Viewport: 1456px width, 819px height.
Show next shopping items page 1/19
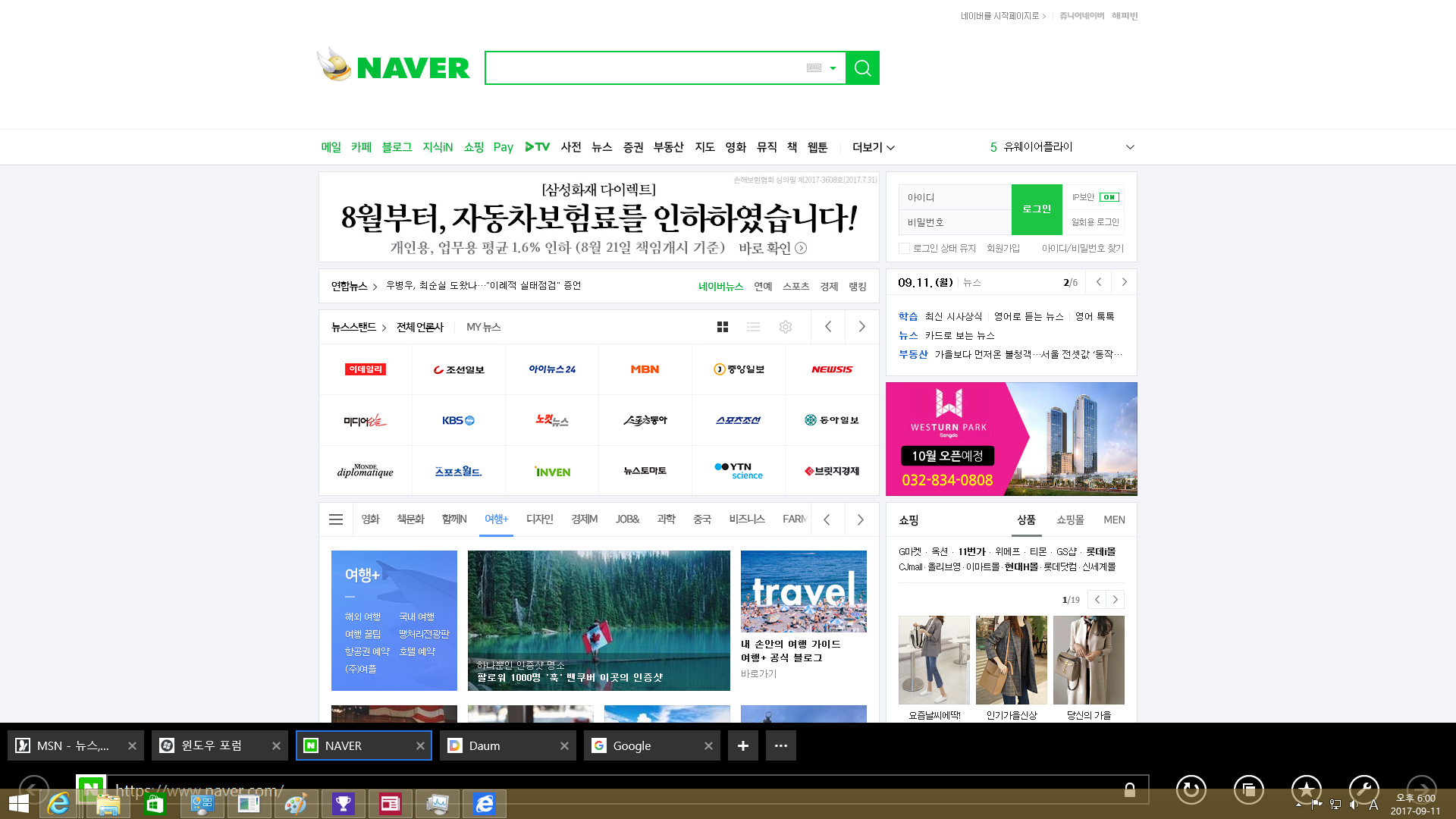[x=1115, y=600]
